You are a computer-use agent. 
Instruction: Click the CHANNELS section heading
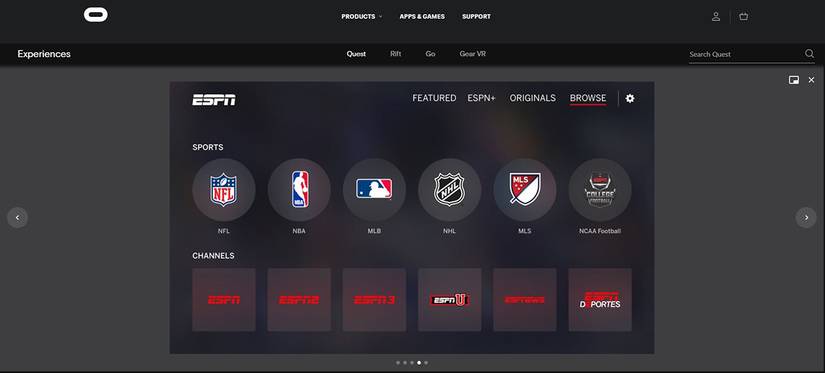tap(213, 256)
